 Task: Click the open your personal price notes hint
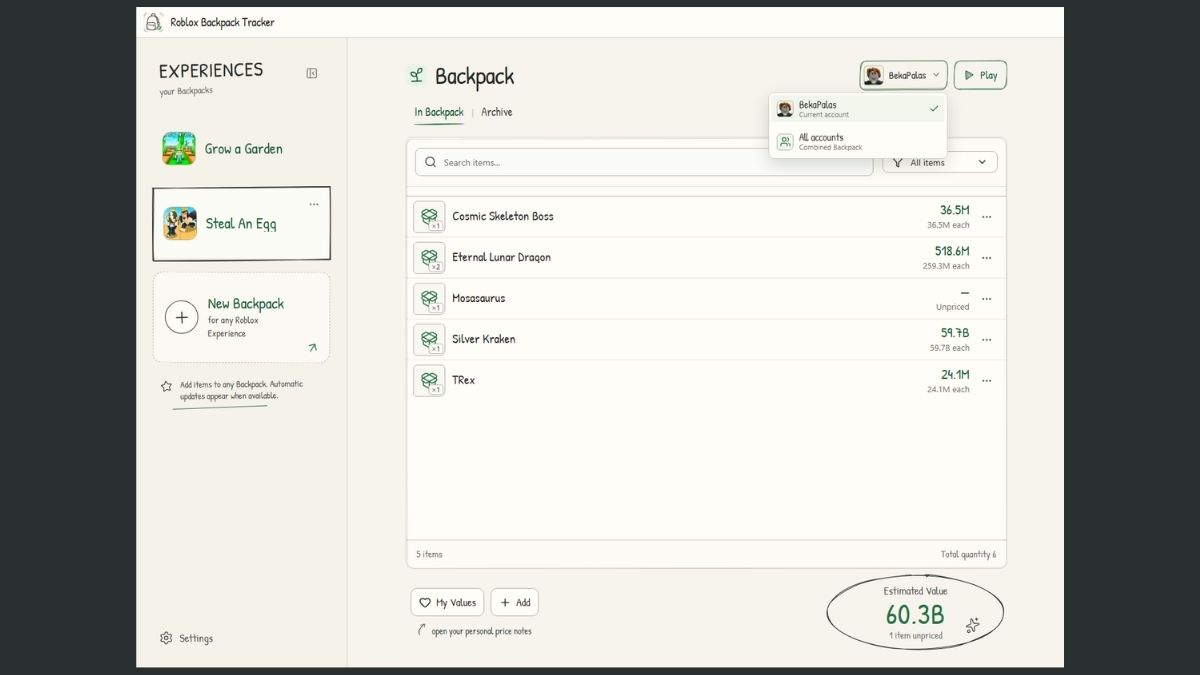(481, 631)
